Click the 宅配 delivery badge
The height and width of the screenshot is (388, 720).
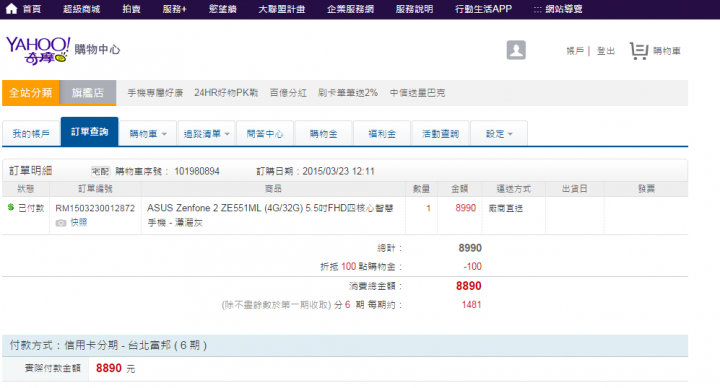click(101, 171)
